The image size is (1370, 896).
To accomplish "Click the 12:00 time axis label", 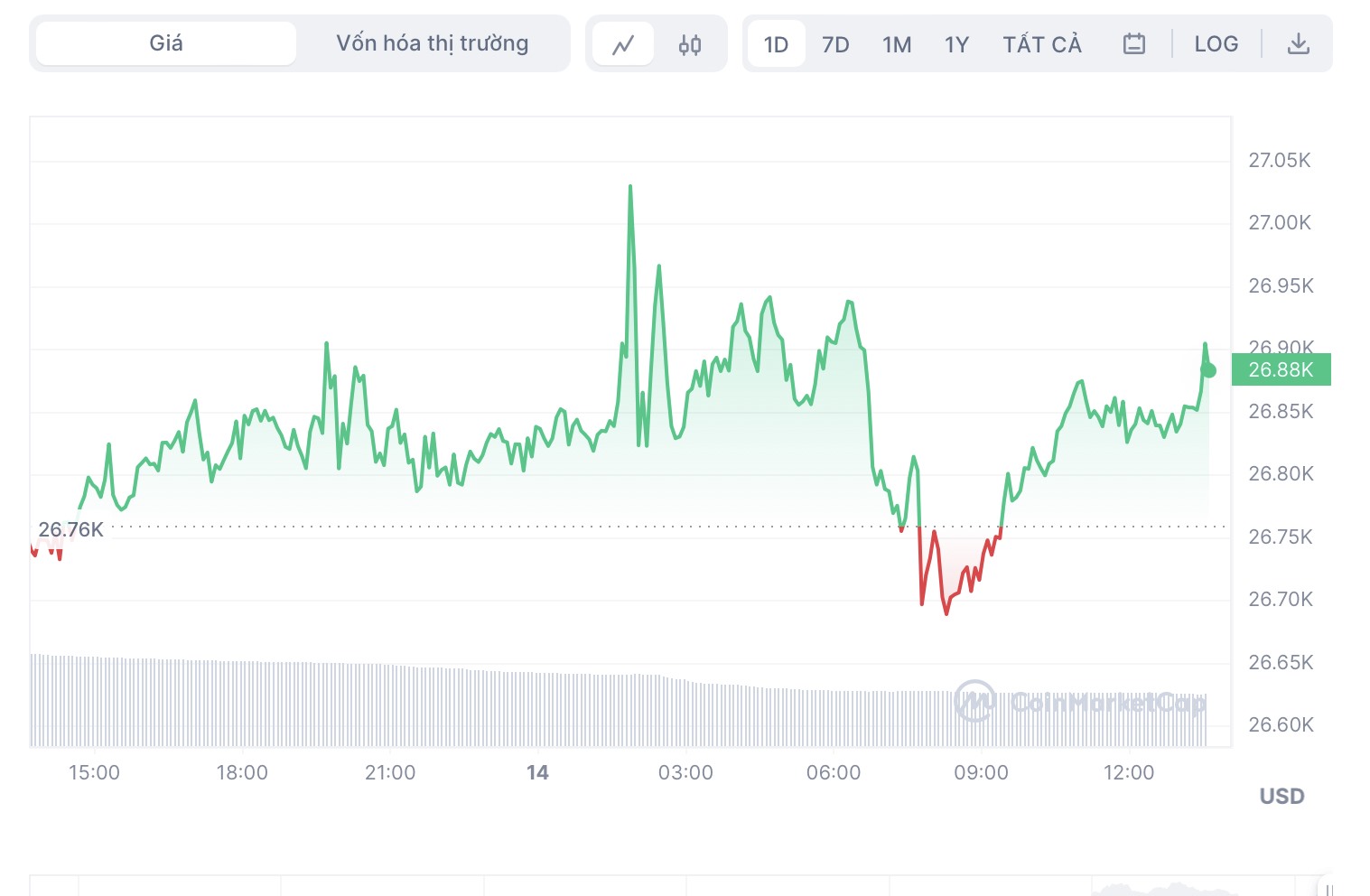I will [1129, 773].
